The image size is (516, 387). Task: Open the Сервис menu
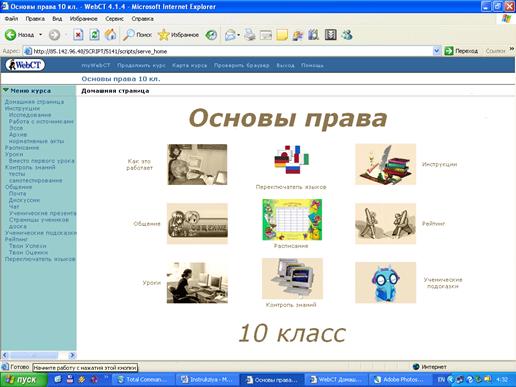pos(114,19)
